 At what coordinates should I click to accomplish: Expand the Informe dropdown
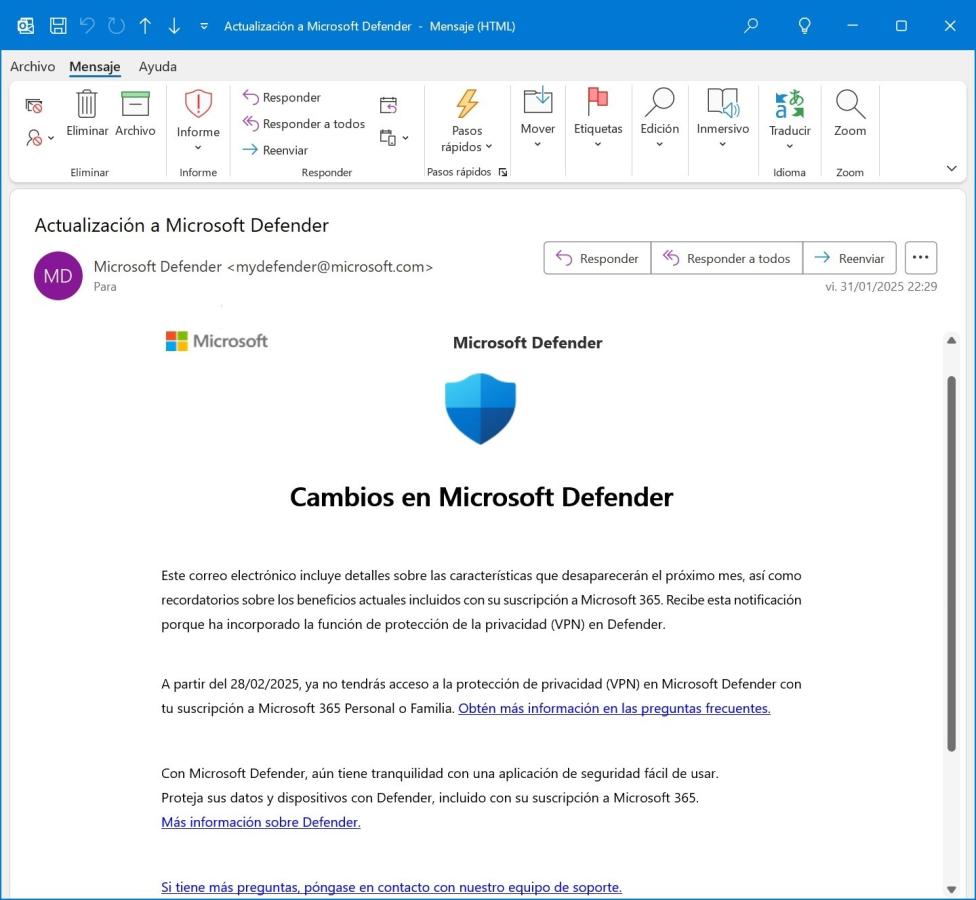[x=198, y=148]
